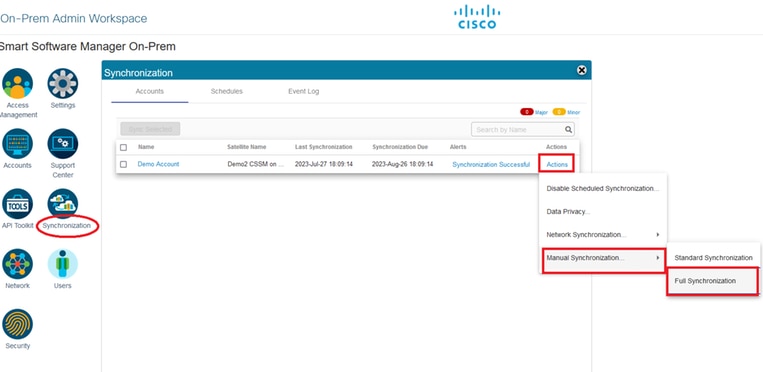
Task: Click the Synchronization Successful alert link
Action: [x=491, y=165]
